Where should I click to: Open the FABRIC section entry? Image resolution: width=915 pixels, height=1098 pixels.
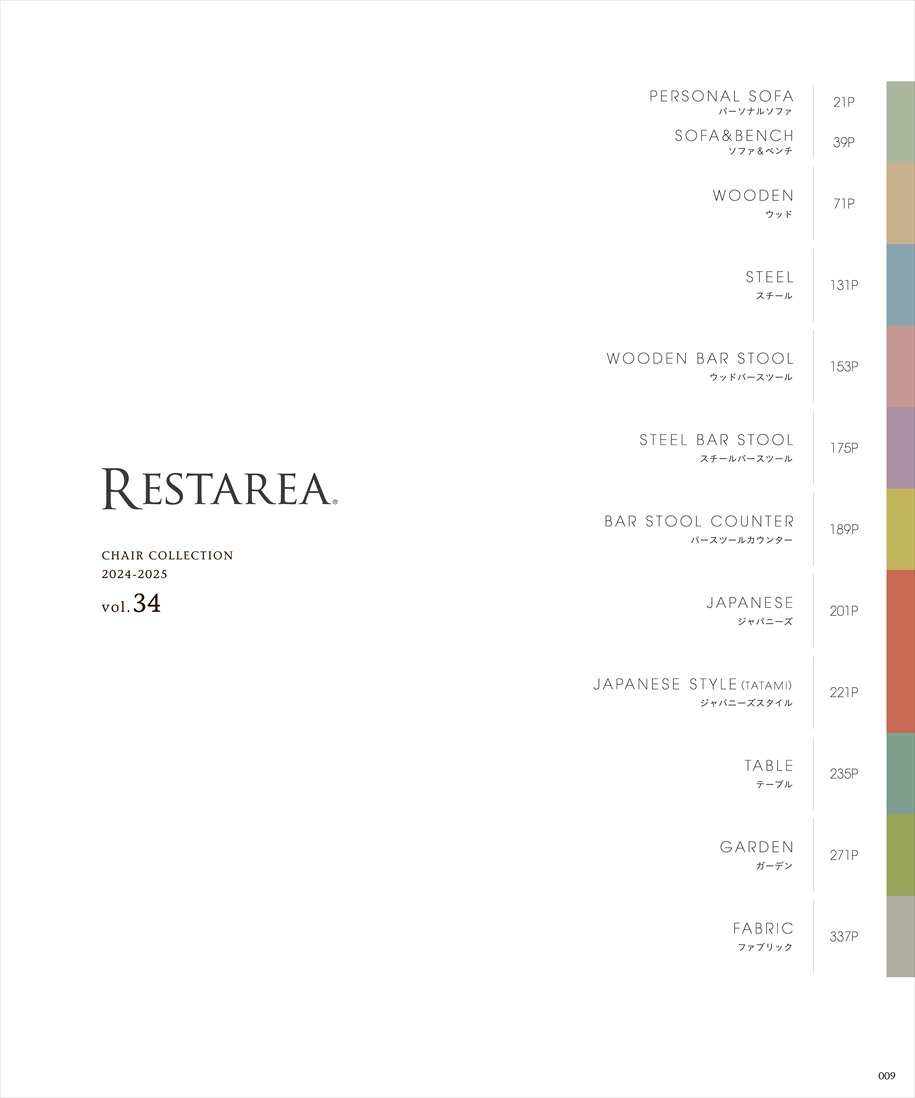coord(763,929)
